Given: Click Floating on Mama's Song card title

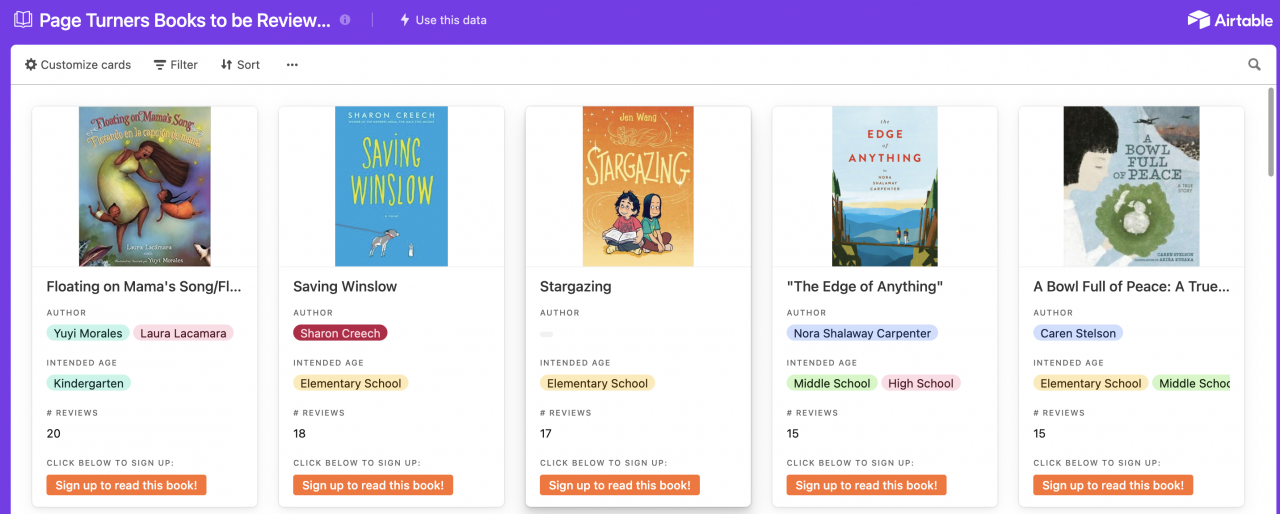Looking at the screenshot, I should 144,286.
